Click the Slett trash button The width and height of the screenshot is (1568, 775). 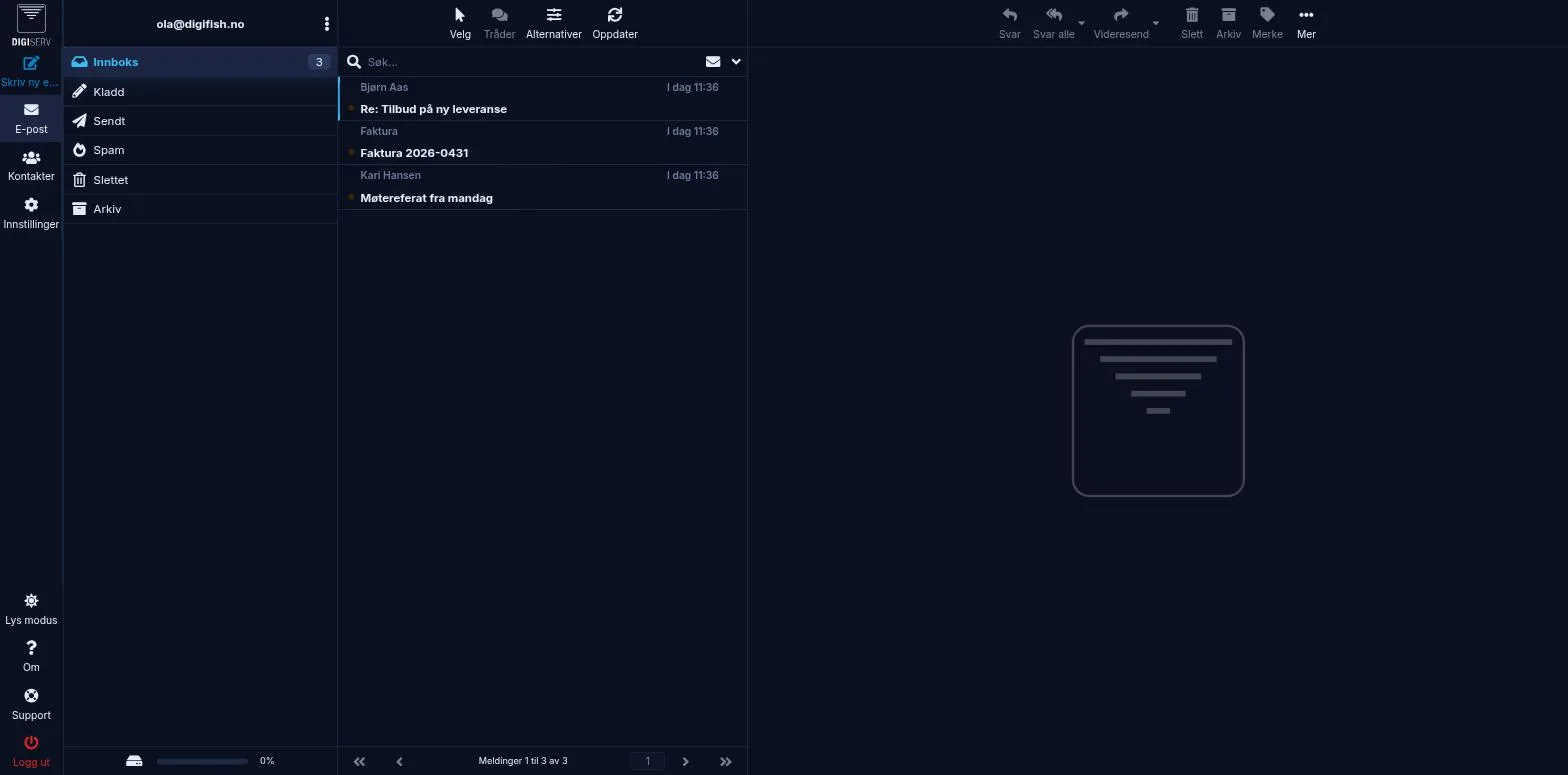1192,23
